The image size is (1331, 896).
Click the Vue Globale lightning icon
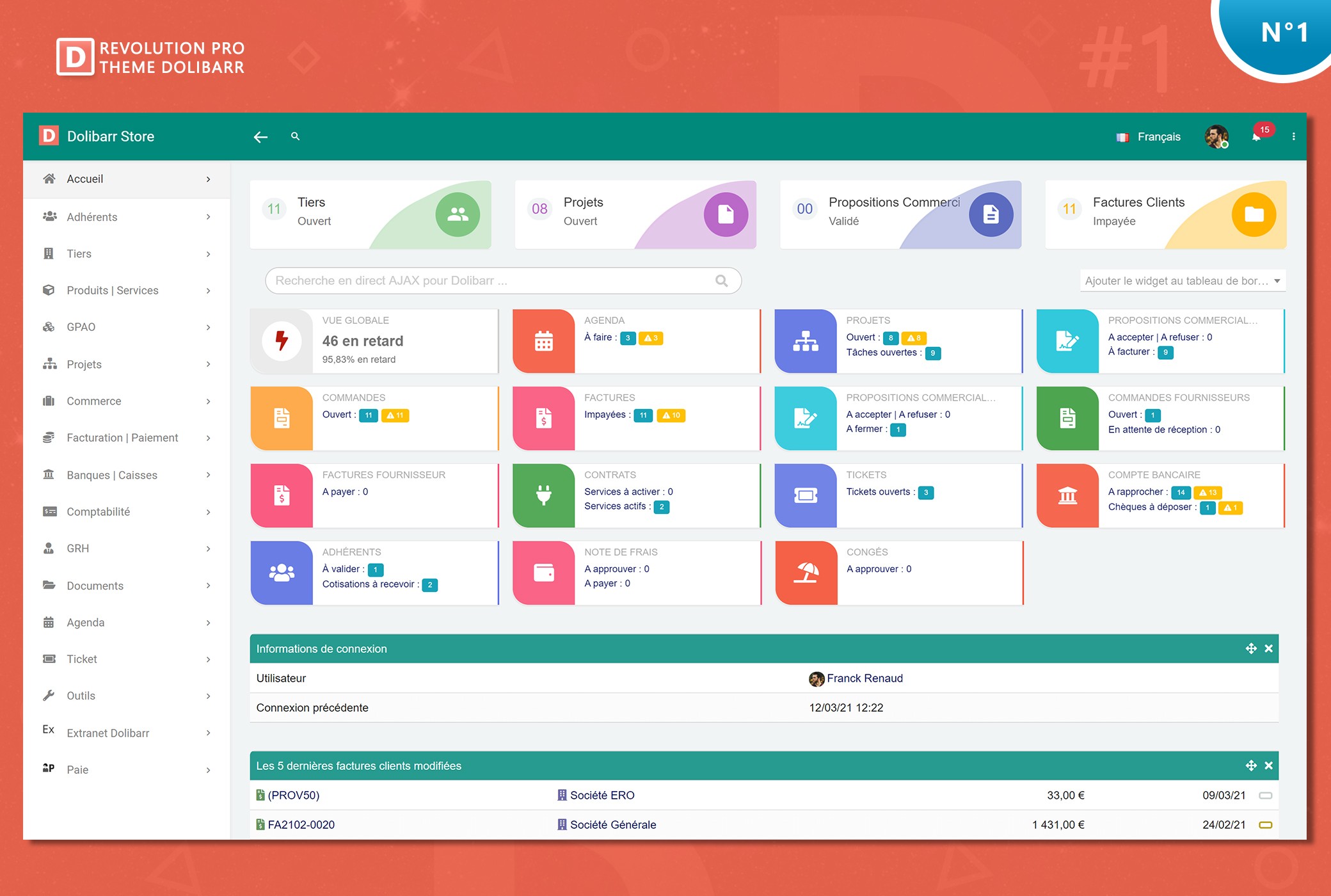click(282, 340)
